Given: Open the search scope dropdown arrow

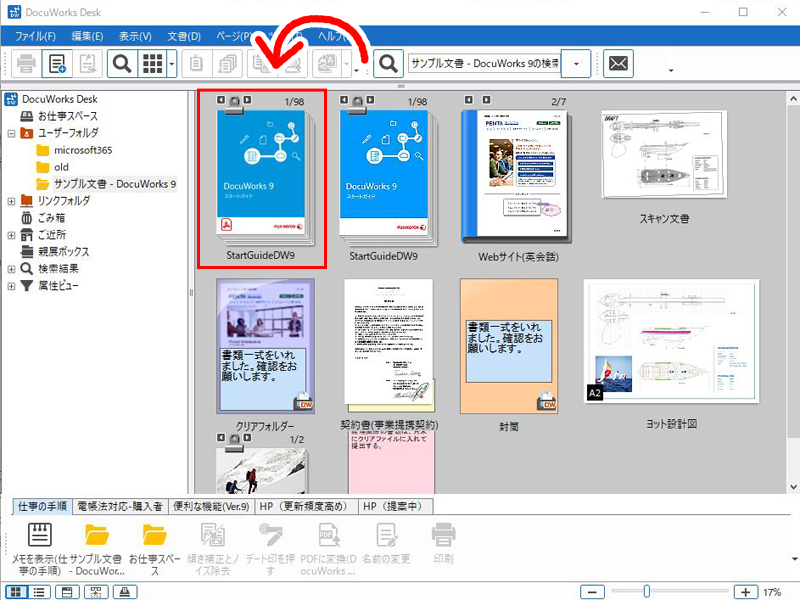Looking at the screenshot, I should 576,64.
